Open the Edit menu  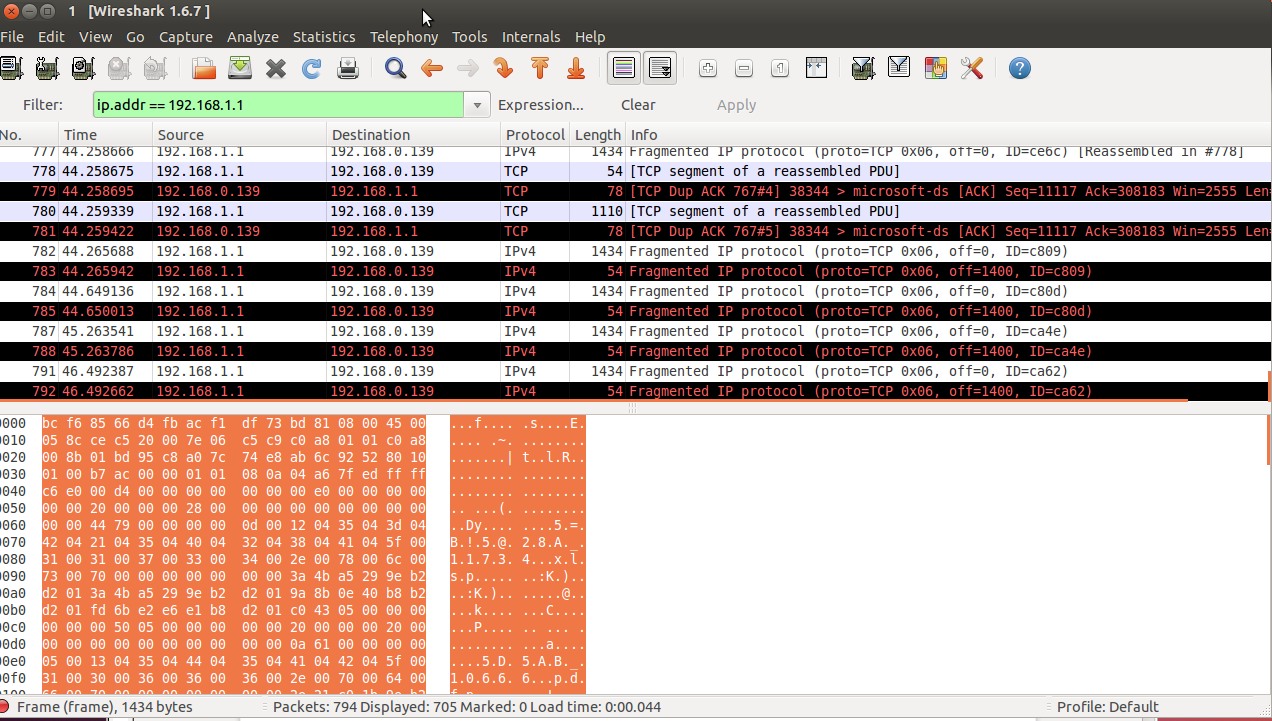(x=51, y=36)
